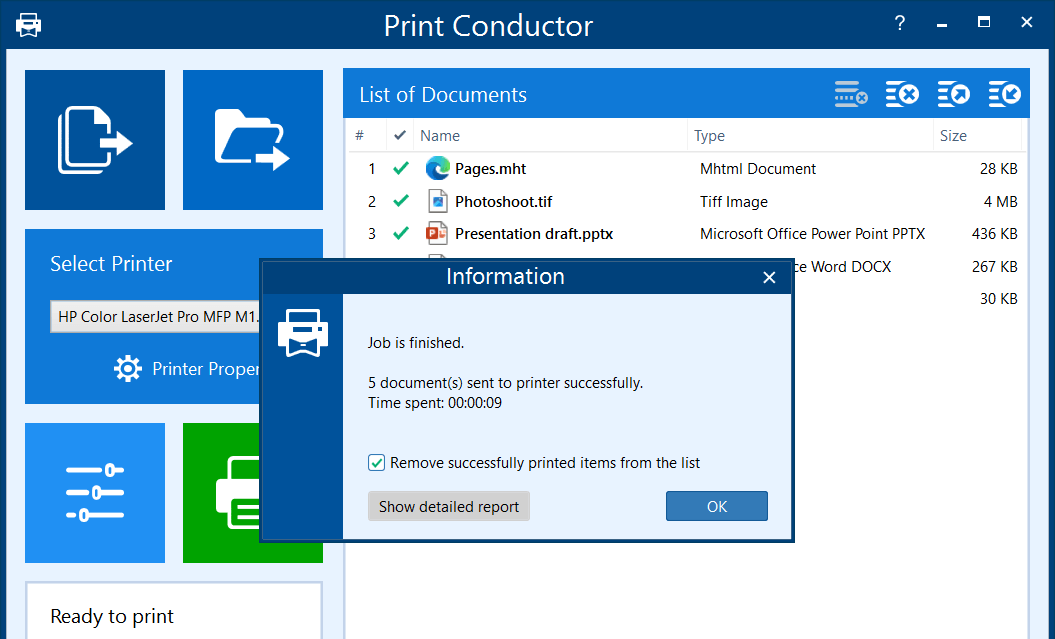
Task: Click the greyed Remove Selected Item icon
Action: point(851,95)
